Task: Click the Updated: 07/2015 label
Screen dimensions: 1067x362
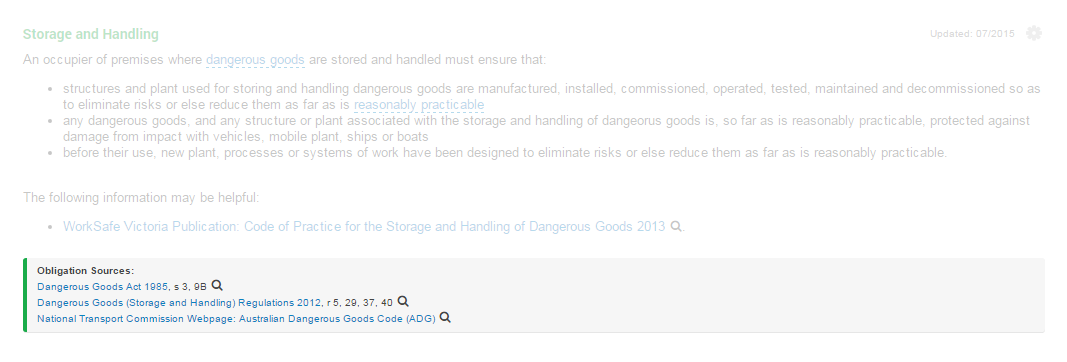Action: click(972, 34)
